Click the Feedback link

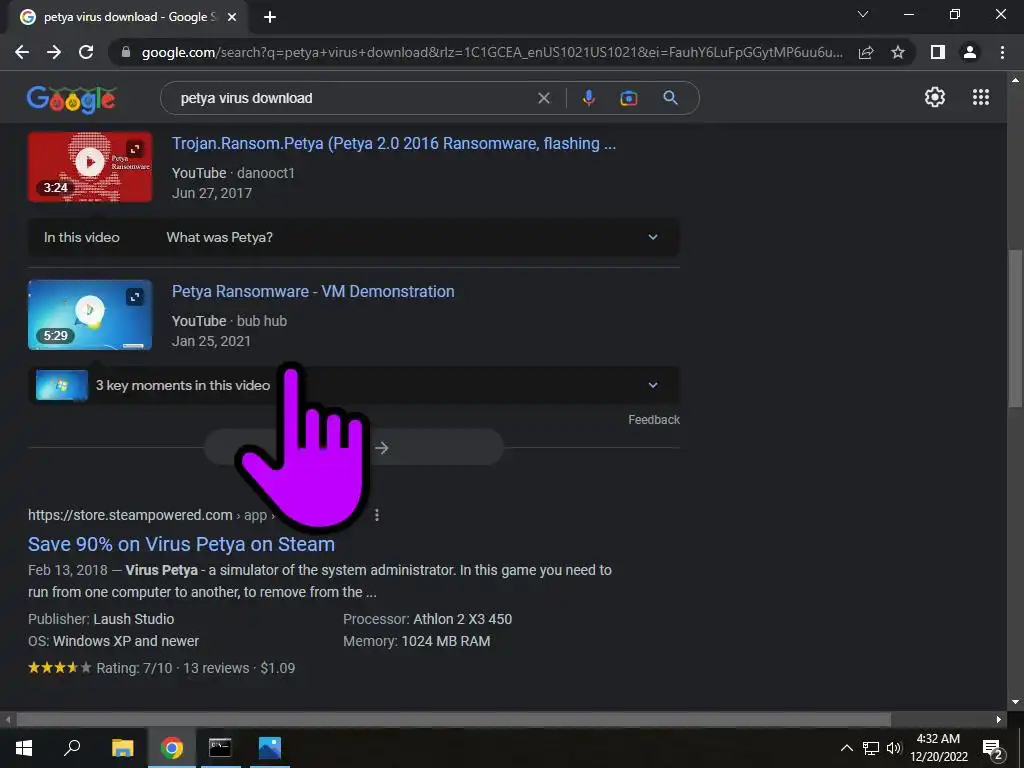pos(654,420)
